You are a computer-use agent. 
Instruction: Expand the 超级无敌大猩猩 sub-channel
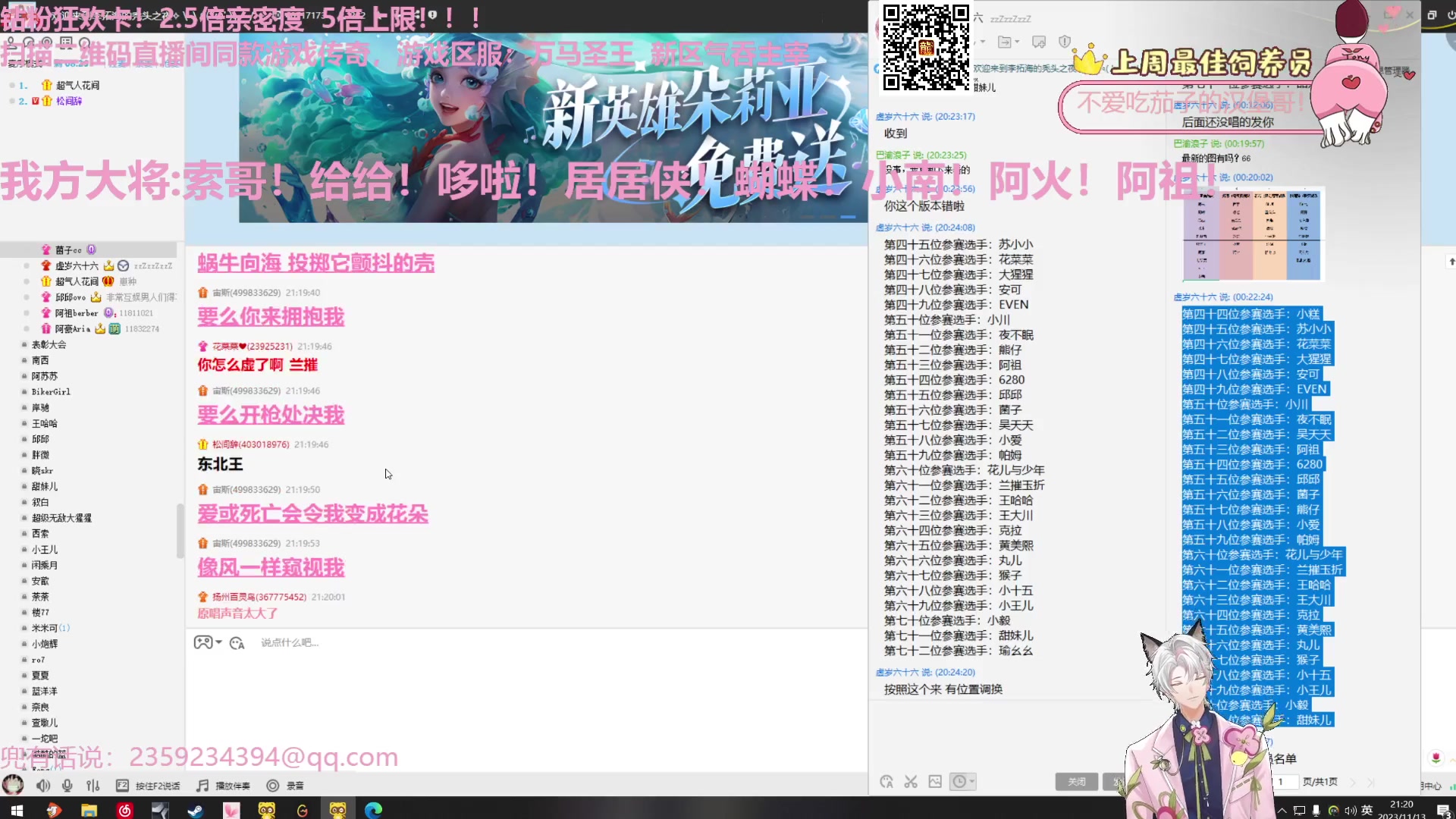point(61,518)
